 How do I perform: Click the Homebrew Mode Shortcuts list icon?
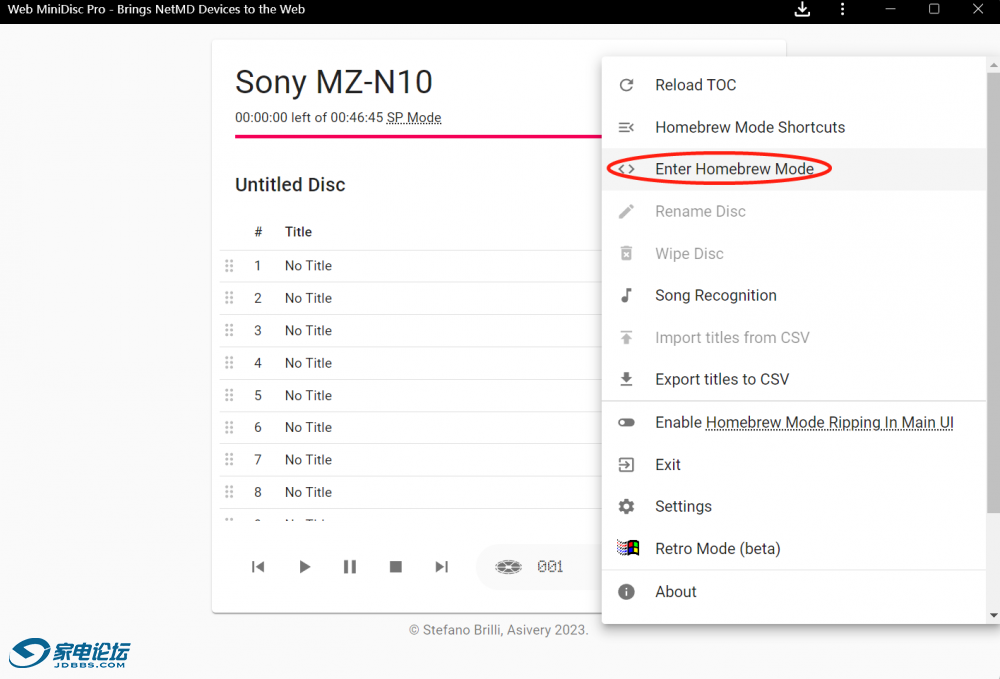pyautogui.click(x=626, y=128)
